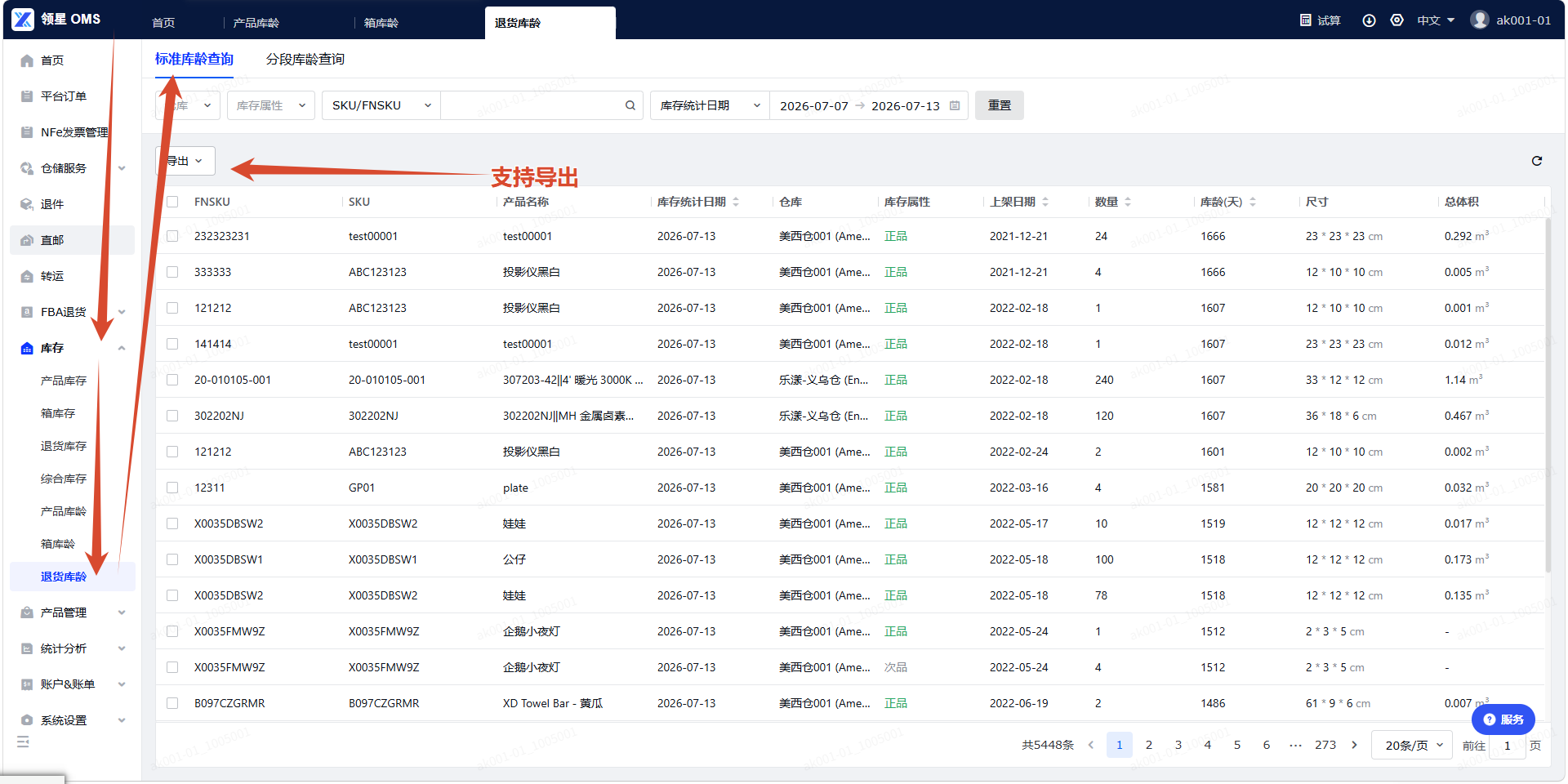Open the 导出 export dropdown
Image resolution: width=1568 pixels, height=784 pixels.
click(185, 161)
